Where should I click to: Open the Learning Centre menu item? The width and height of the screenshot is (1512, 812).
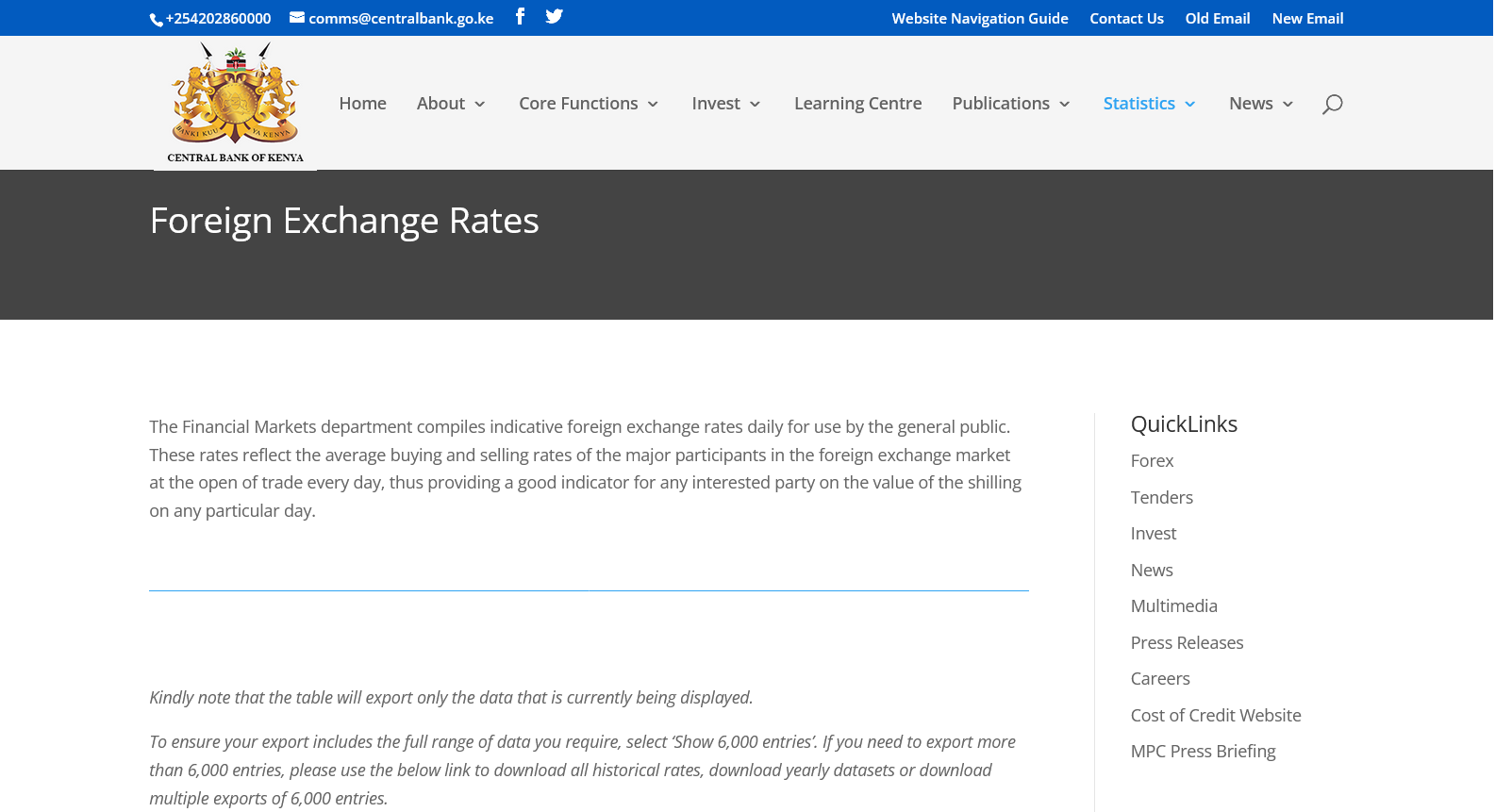point(857,104)
